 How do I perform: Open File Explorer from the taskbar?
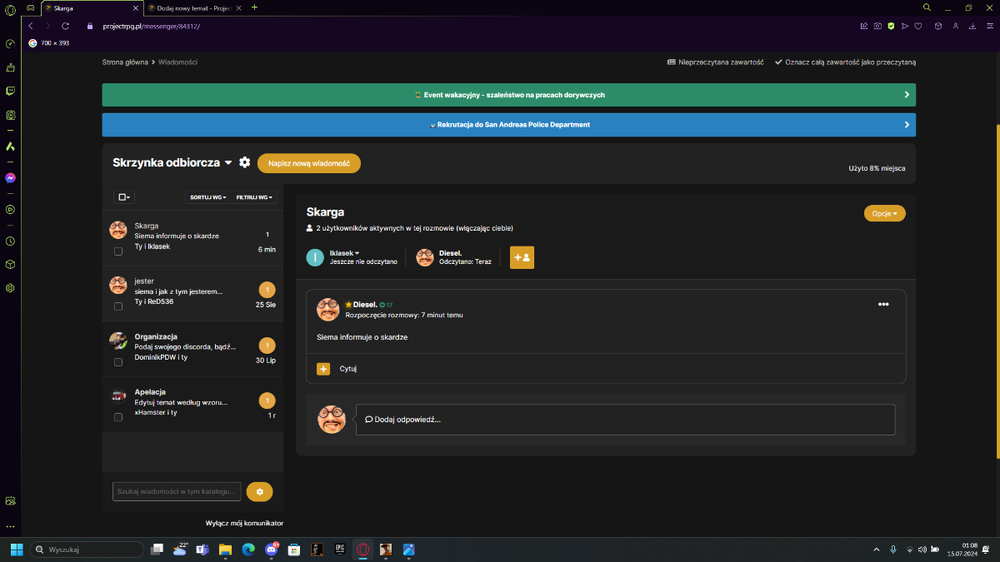[x=225, y=549]
